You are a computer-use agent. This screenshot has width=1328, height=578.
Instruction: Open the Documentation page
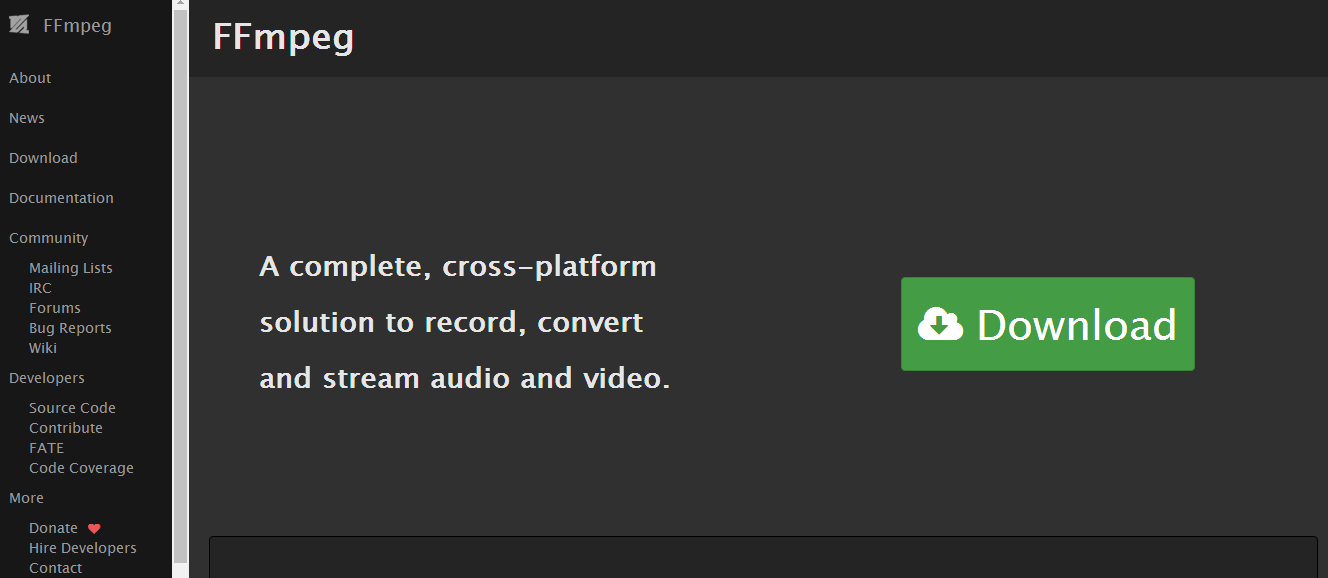click(61, 198)
